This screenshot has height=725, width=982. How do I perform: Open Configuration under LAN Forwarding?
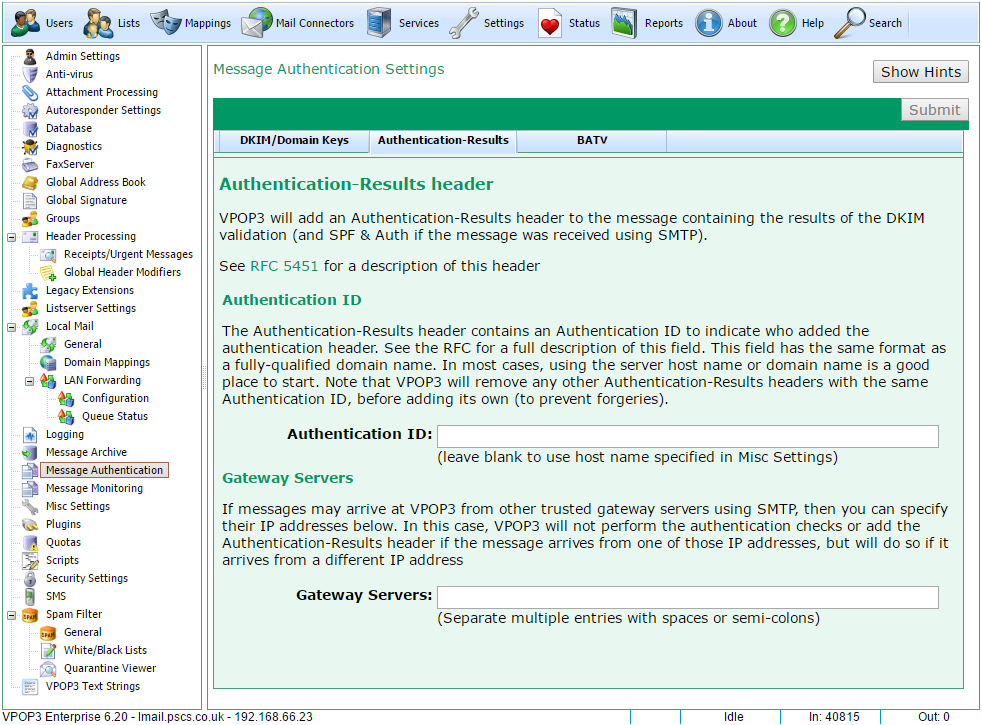[x=115, y=398]
